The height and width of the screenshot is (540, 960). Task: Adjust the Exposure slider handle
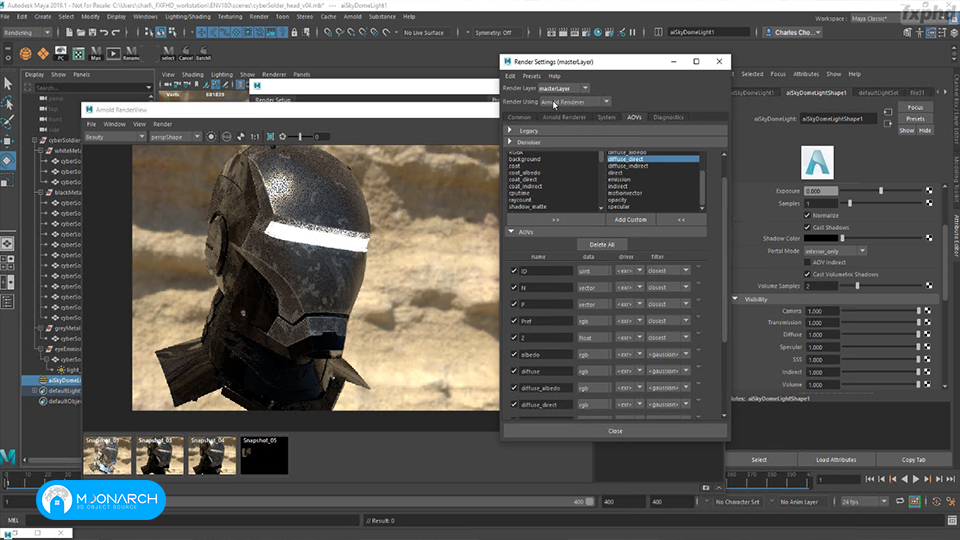[x=881, y=191]
